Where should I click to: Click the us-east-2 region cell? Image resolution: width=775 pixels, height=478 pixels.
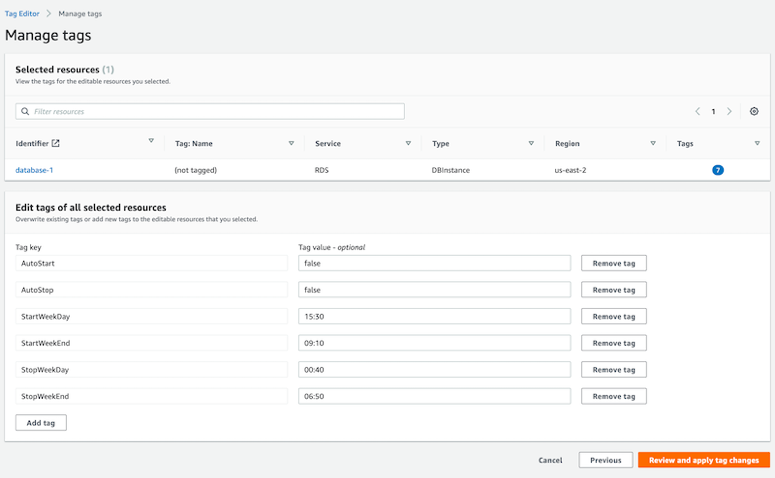[570, 170]
